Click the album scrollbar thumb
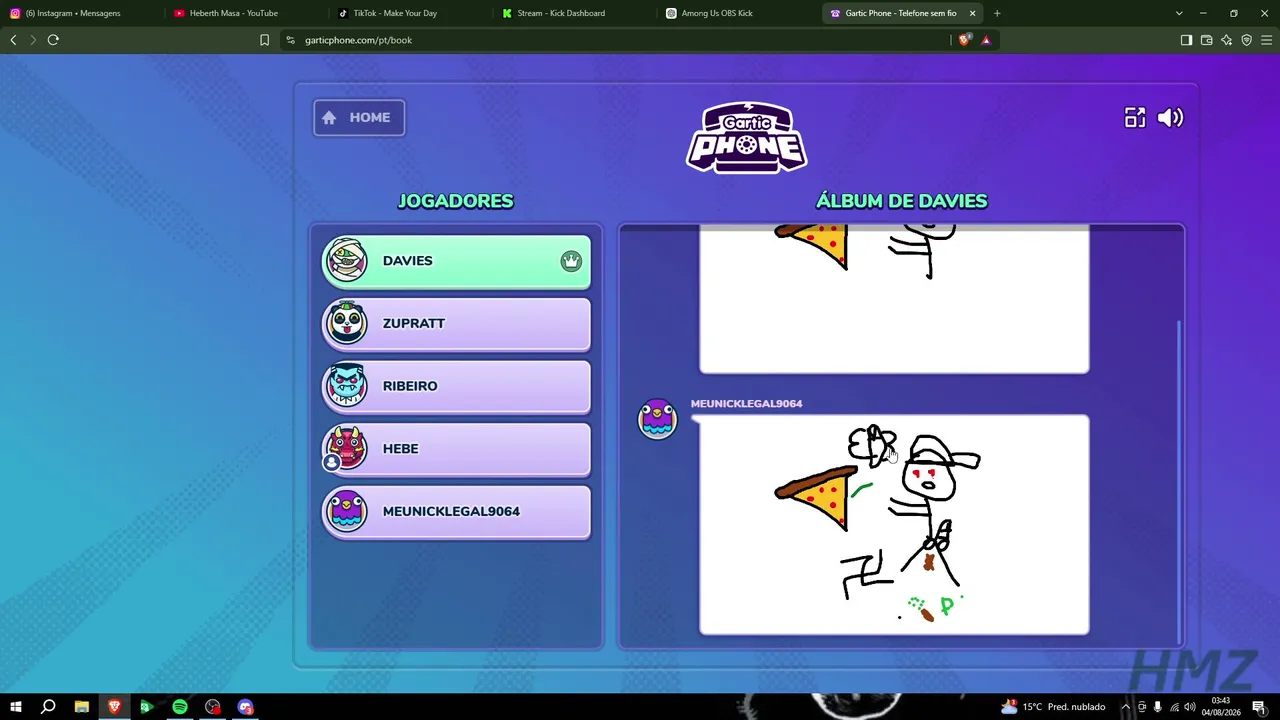Screen dimensions: 1280x720 tap(1180, 480)
